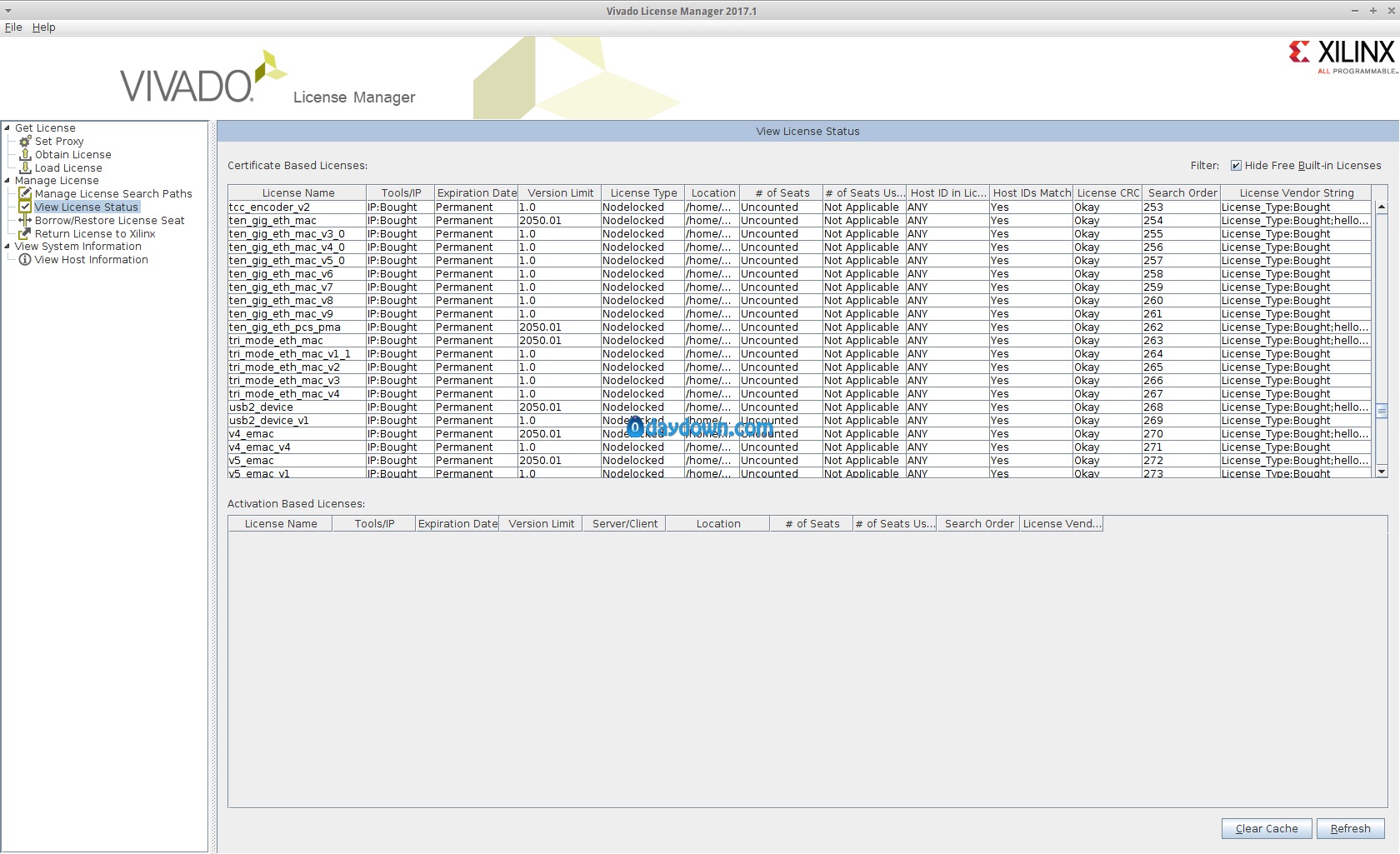Screen dimensions: 1400x854
Task: Click the Manage License Search Paths icon
Action: pyautogui.click(x=25, y=194)
